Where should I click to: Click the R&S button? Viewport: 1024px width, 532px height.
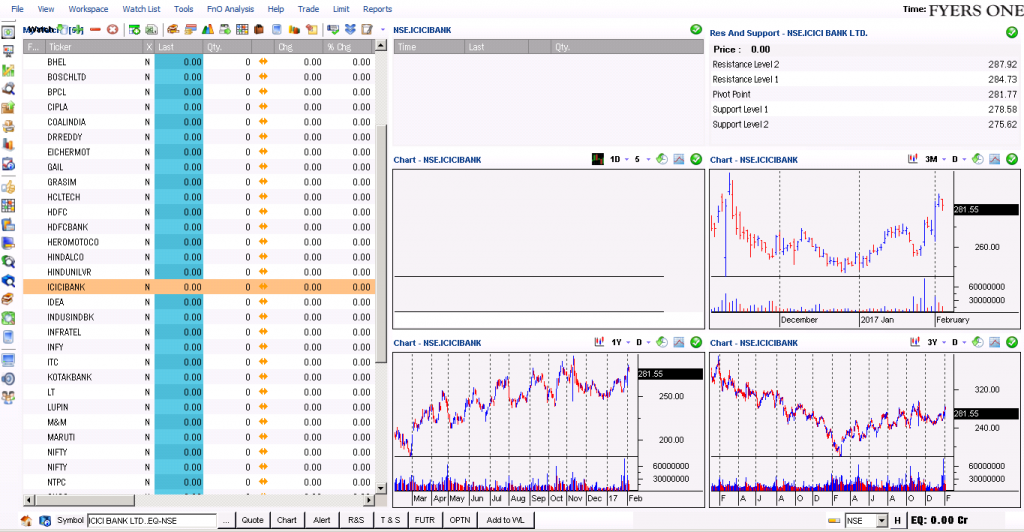(356, 520)
